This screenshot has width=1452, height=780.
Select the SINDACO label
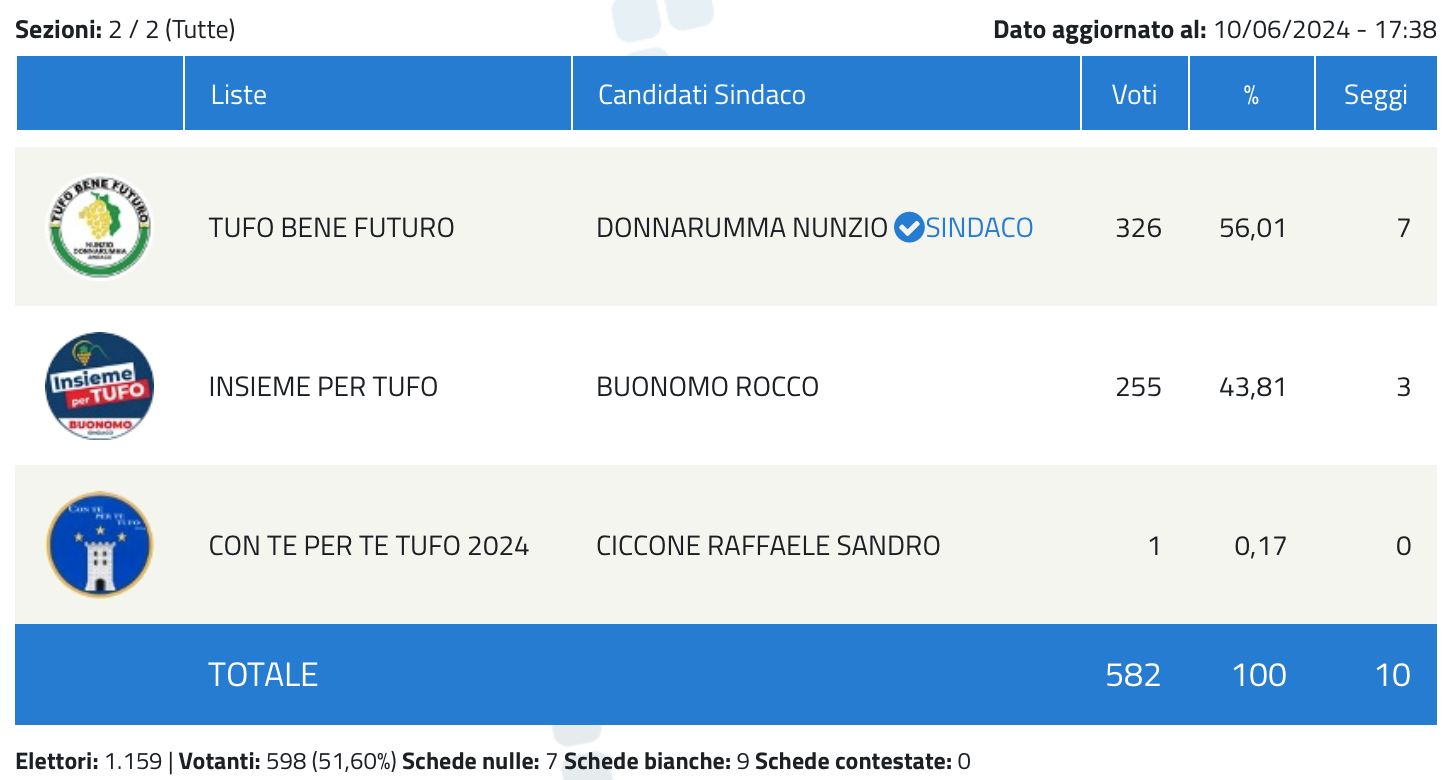[x=979, y=228]
